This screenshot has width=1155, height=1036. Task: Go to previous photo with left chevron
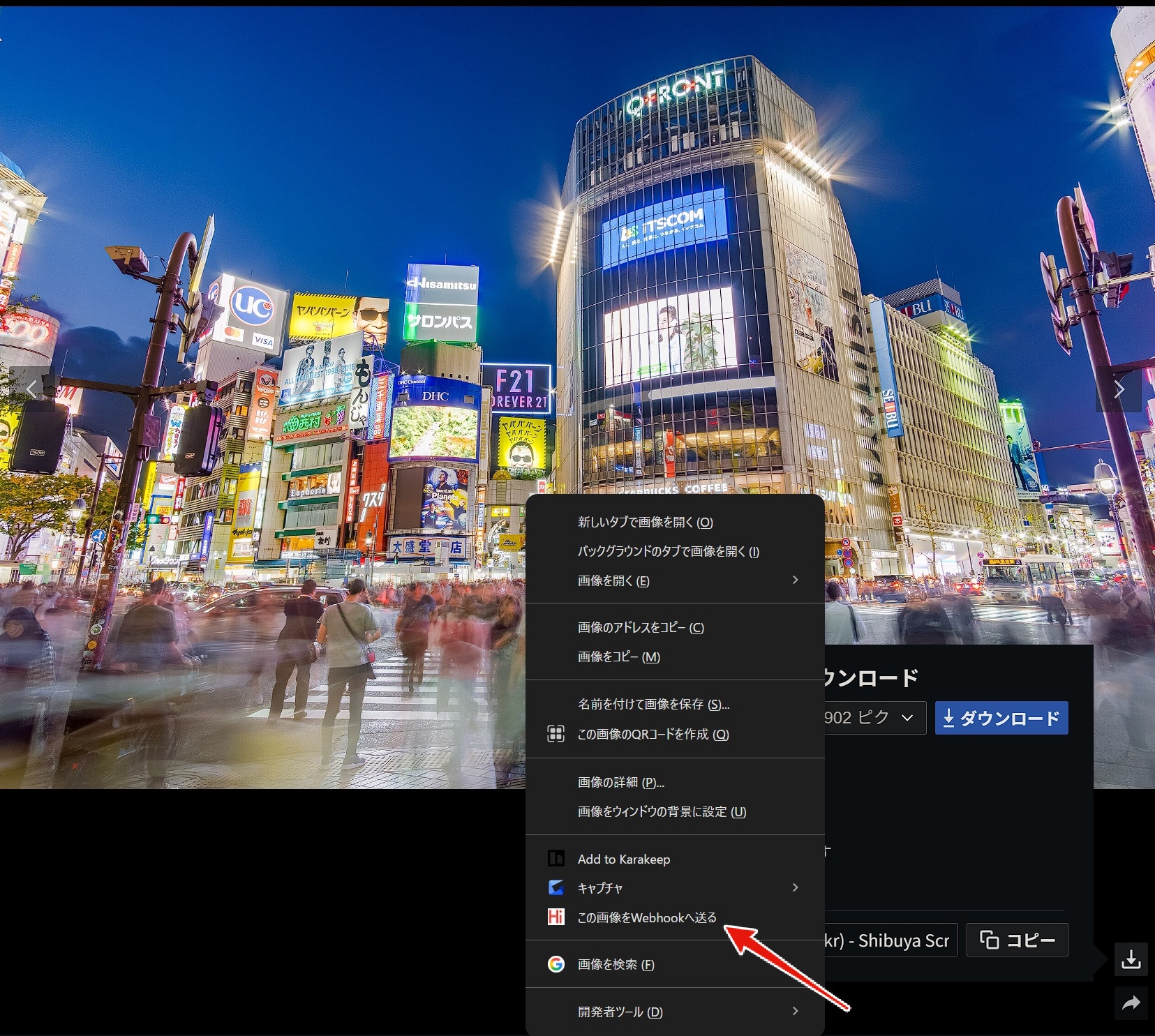point(31,389)
